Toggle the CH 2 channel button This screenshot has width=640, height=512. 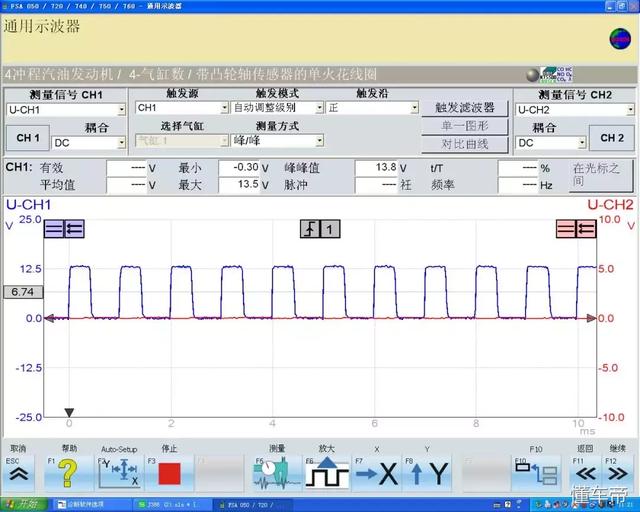612,138
